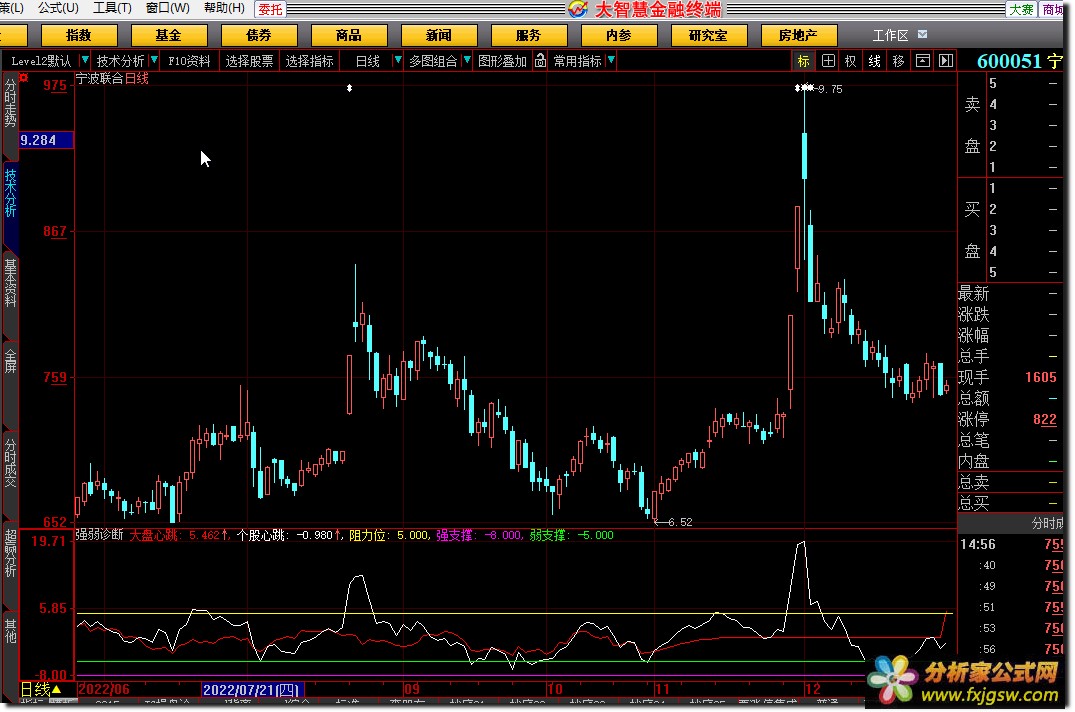The width and height of the screenshot is (1075, 712).
Task: Open the 债券 navigation button
Action: (258, 35)
